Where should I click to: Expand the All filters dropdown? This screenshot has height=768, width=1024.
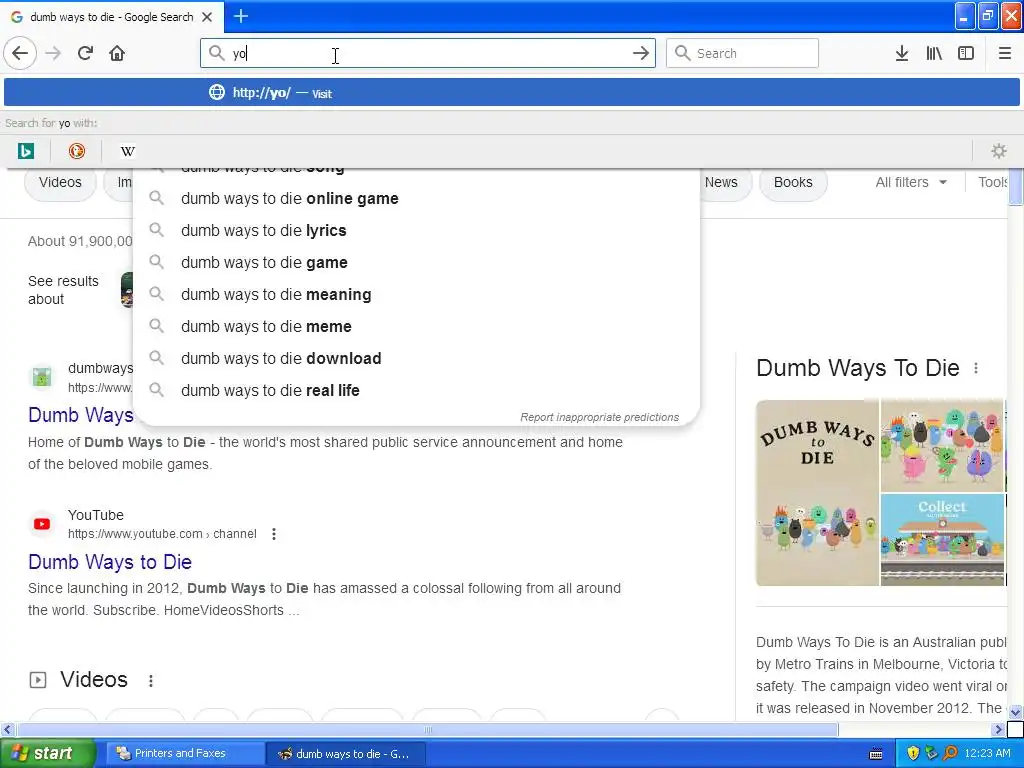[x=911, y=182]
